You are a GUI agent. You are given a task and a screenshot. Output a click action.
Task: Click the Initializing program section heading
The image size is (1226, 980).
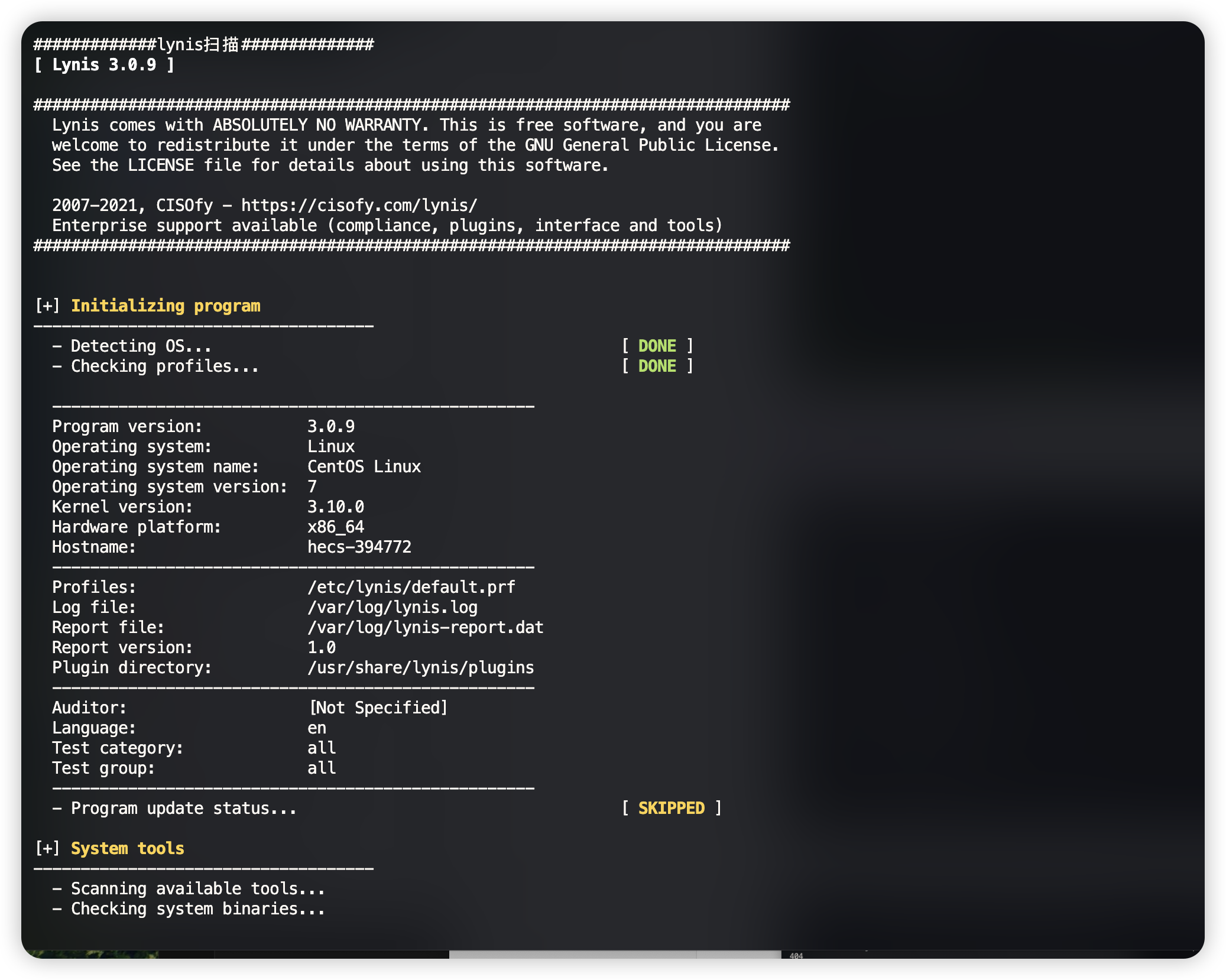[x=166, y=306]
